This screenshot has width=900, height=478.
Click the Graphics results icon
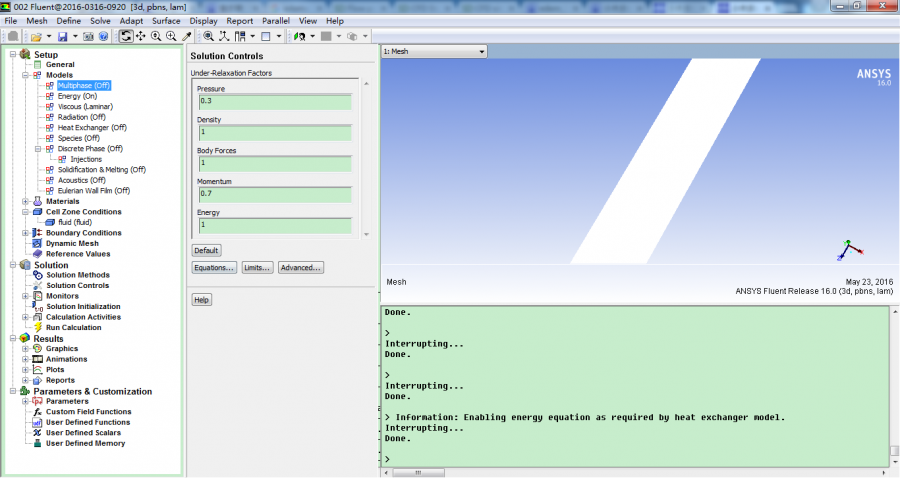point(38,349)
